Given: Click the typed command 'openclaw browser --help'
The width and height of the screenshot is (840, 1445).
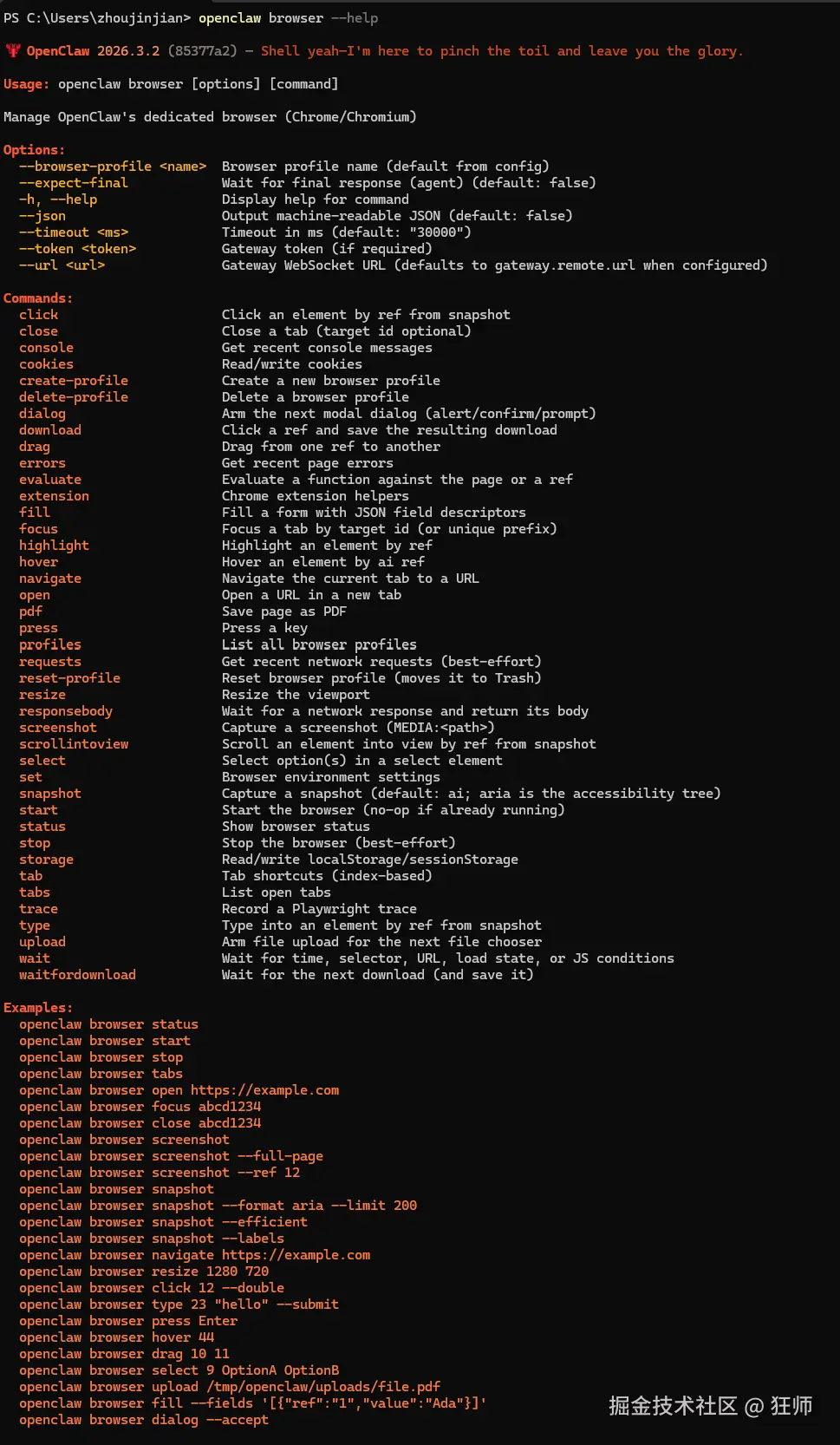Looking at the screenshot, I should coord(288,18).
